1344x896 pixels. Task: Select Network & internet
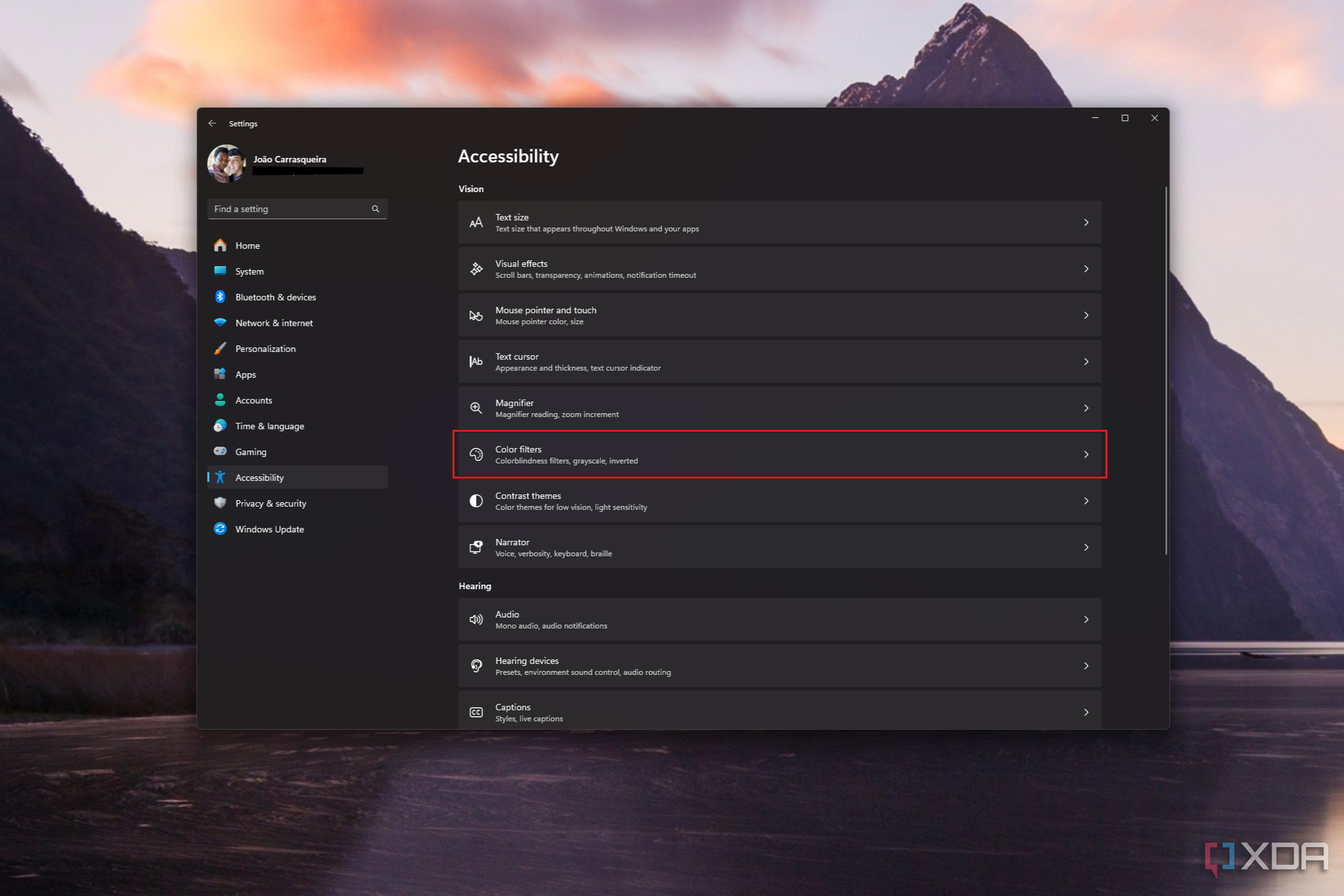[297, 323]
